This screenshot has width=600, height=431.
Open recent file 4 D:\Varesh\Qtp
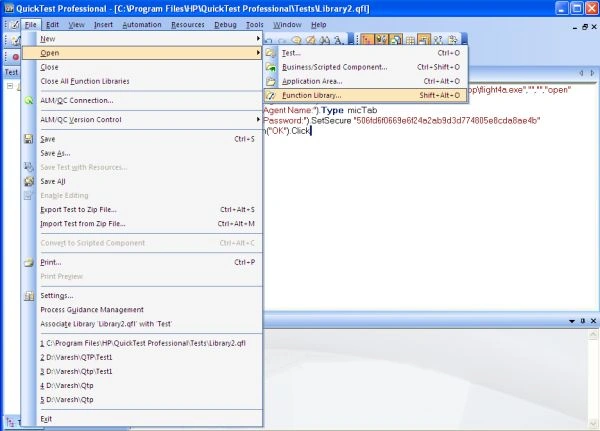(x=142, y=386)
